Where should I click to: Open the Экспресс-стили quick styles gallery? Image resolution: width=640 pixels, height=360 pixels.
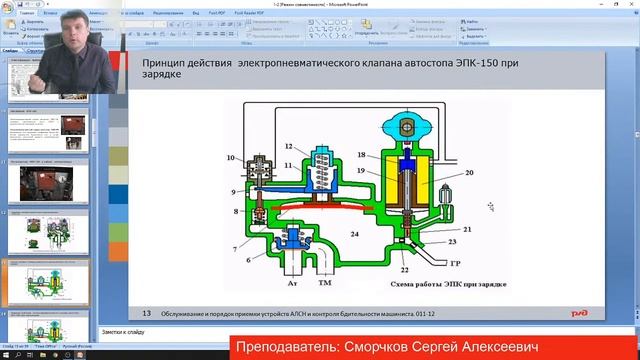coord(393,27)
